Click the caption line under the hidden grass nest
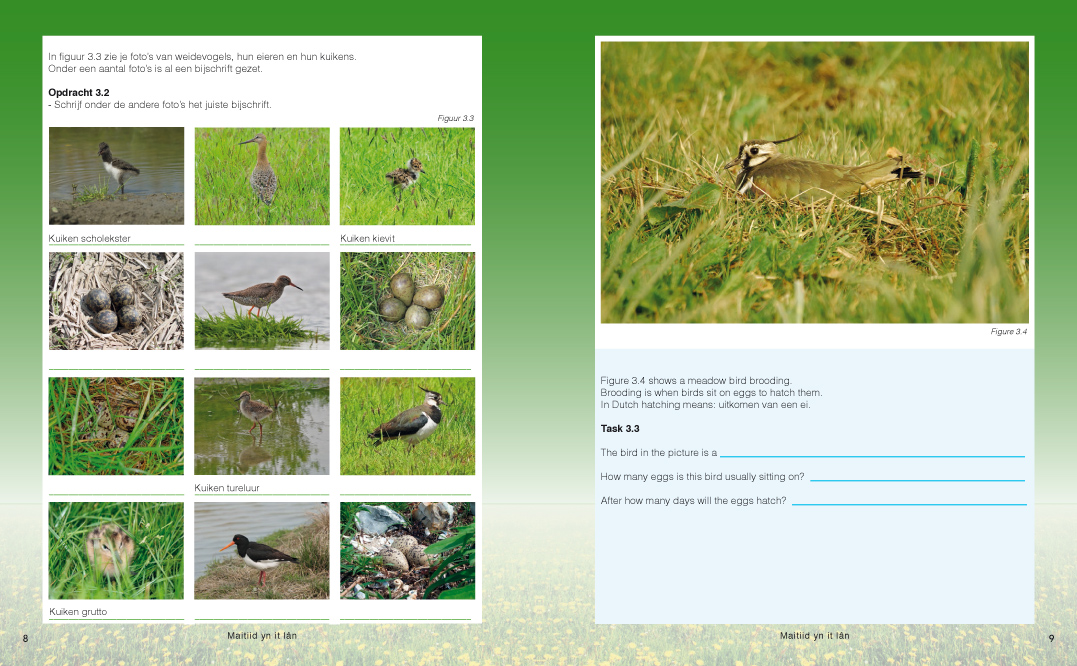The width and height of the screenshot is (1077, 666). coord(116,494)
